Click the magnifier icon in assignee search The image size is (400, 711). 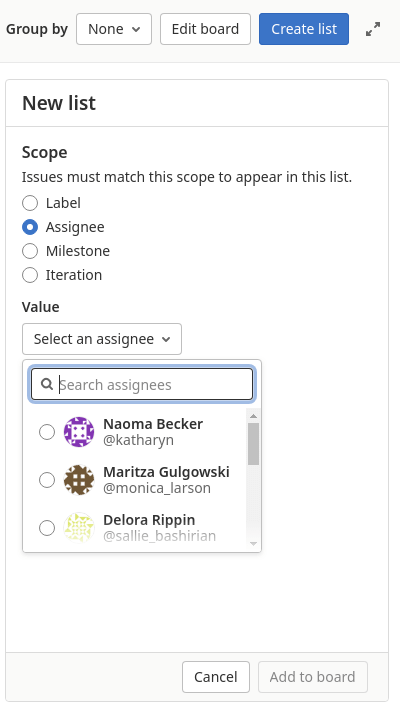tap(47, 385)
